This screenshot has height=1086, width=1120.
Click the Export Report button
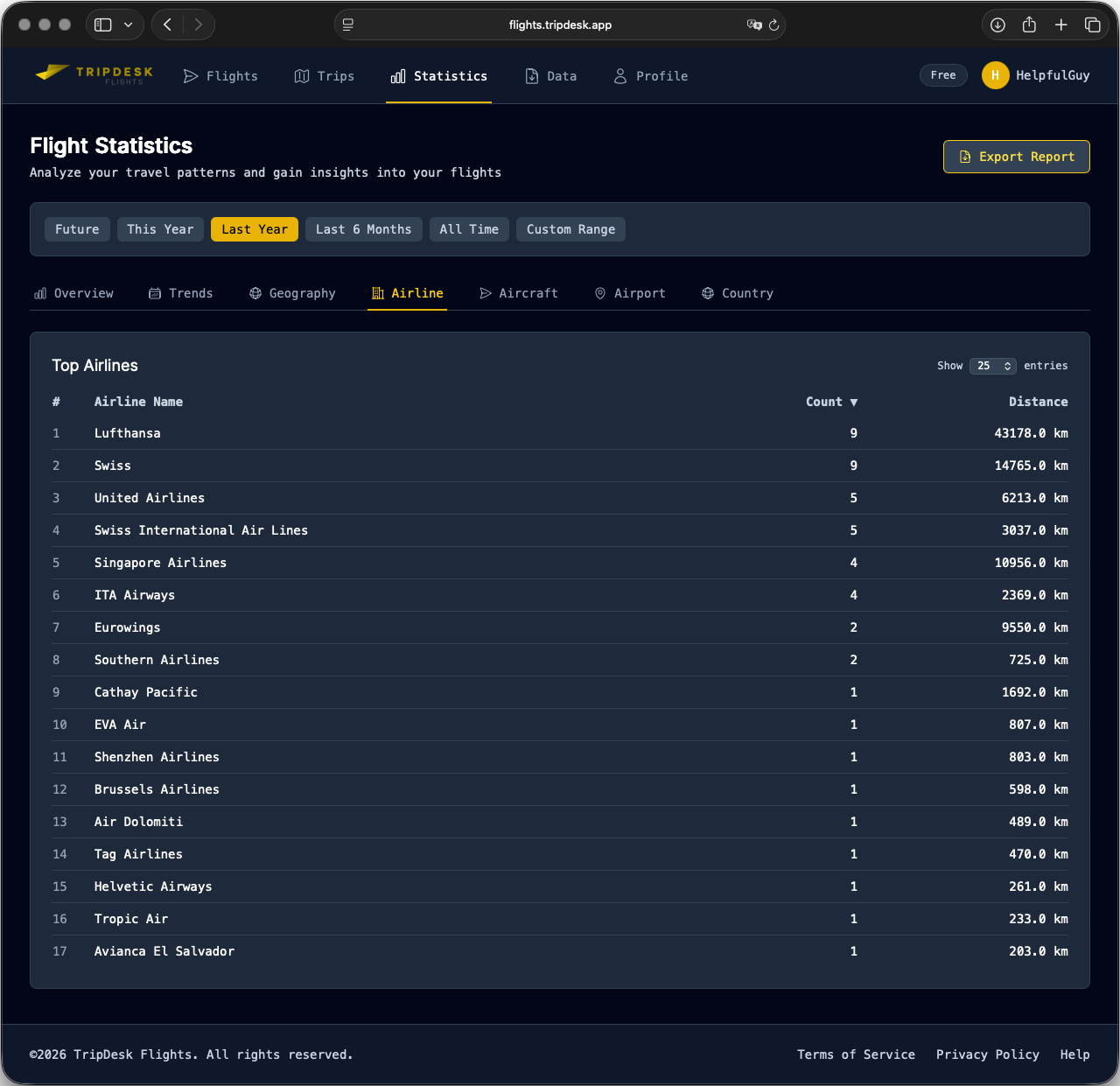(x=1017, y=157)
